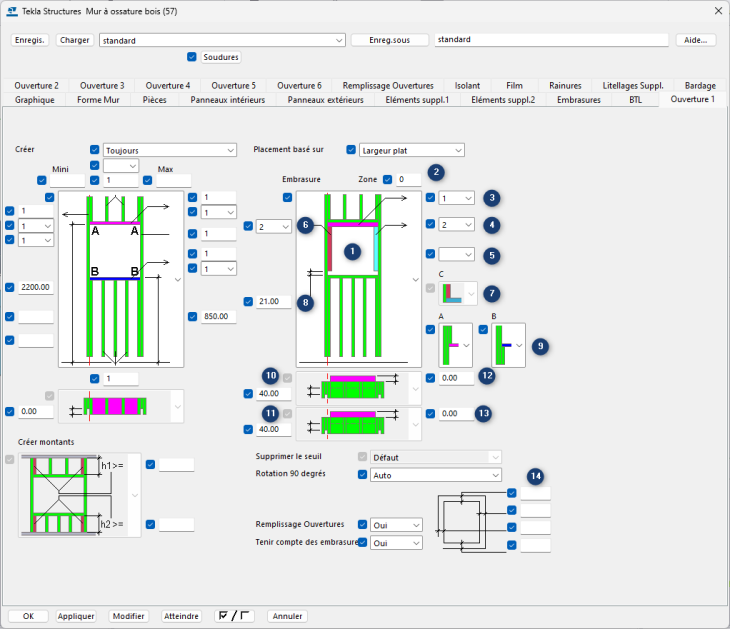Click the 2200.00 height input field
This screenshot has height=629, width=730.
click(36, 287)
